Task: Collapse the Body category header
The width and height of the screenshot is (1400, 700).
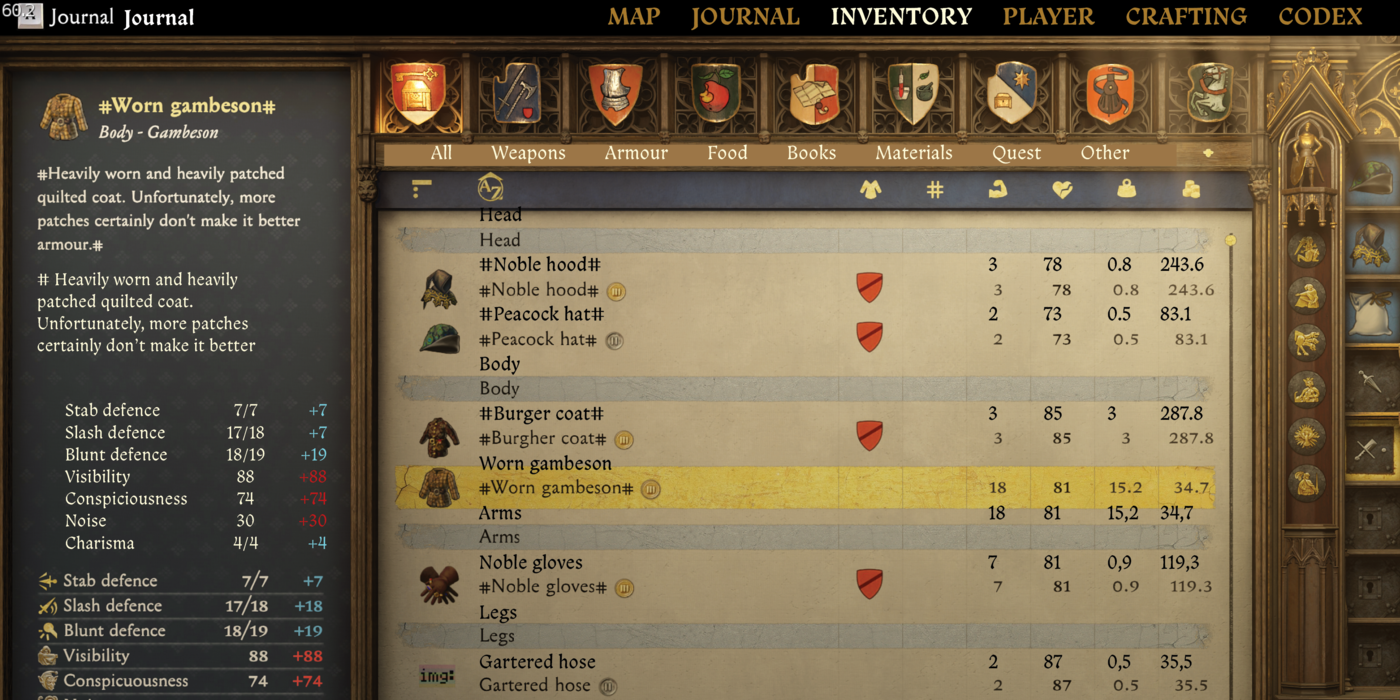Action: 805,388
